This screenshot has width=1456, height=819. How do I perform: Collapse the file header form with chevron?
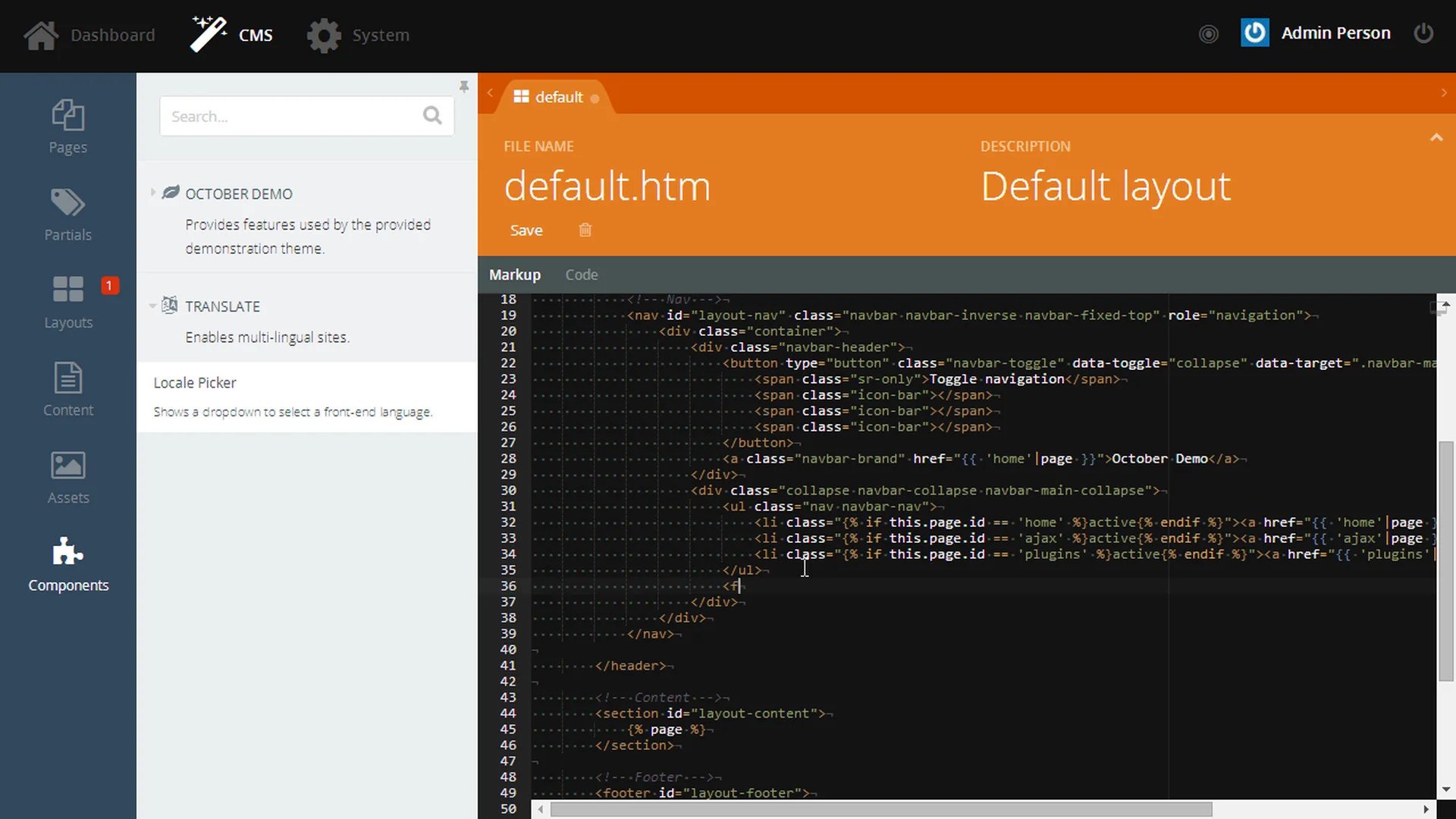[1436, 137]
